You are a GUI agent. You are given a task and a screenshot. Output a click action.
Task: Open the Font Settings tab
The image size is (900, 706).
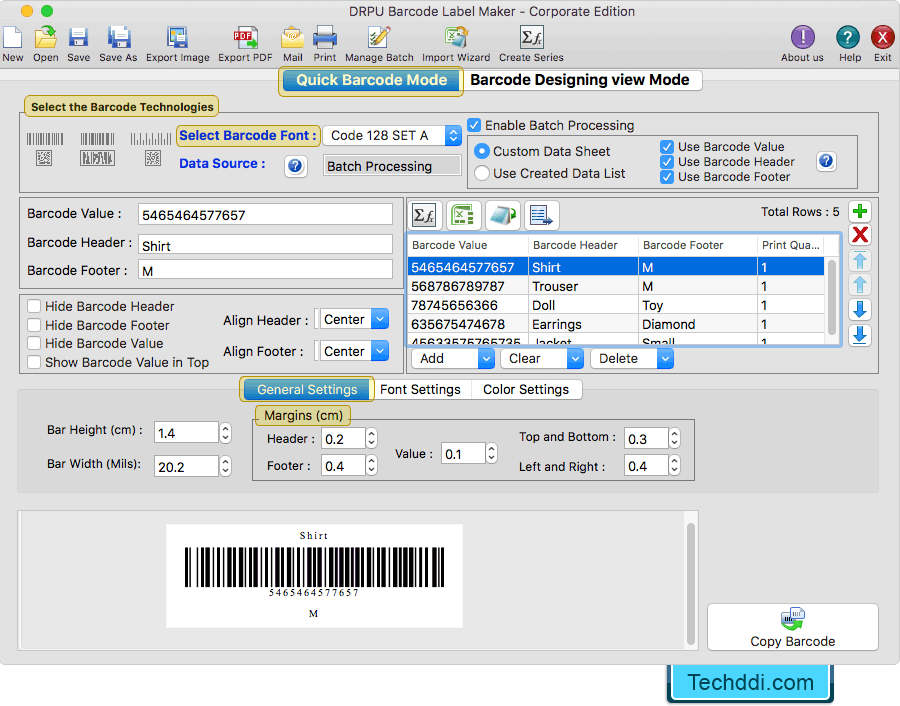coord(420,390)
